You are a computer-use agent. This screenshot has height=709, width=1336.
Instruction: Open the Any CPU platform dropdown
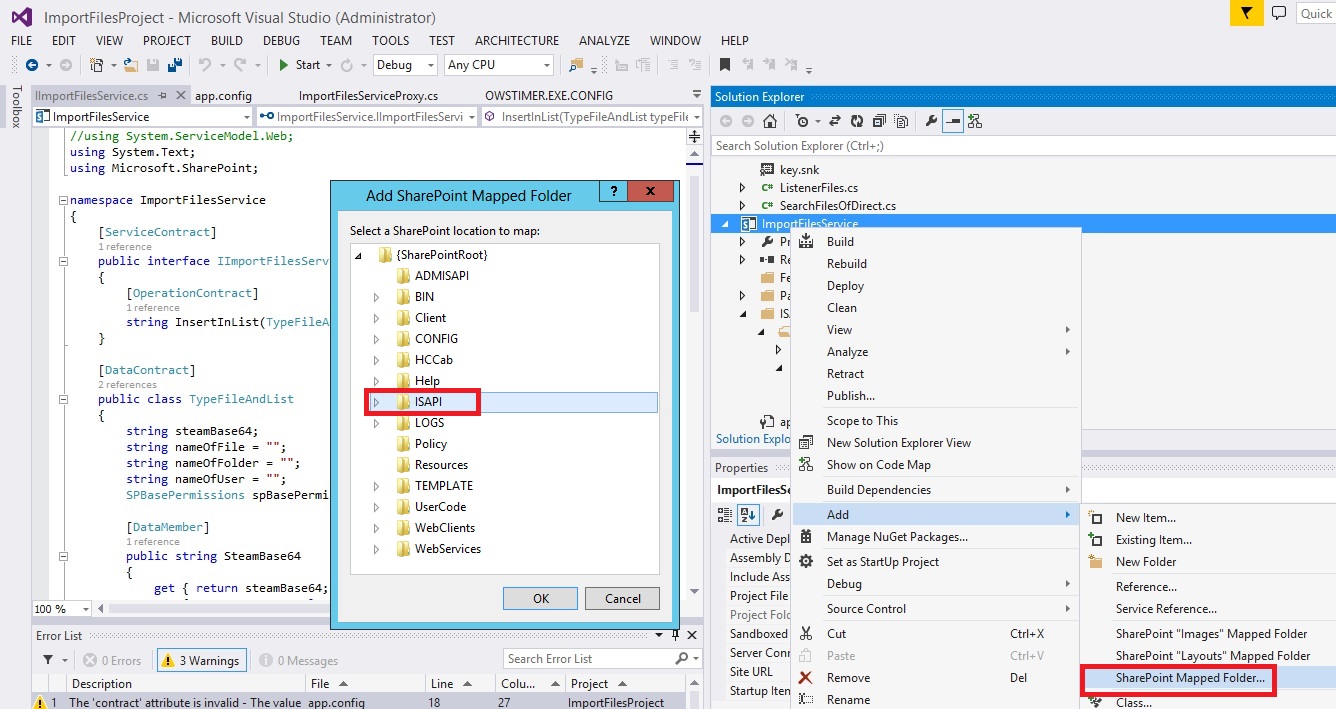pos(498,65)
